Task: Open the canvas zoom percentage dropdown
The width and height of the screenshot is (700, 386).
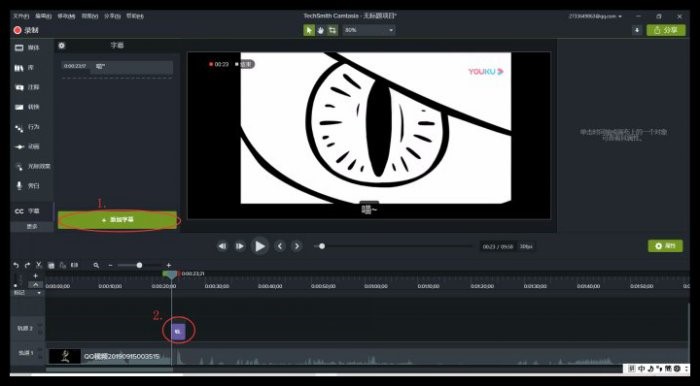Action: (x=369, y=30)
